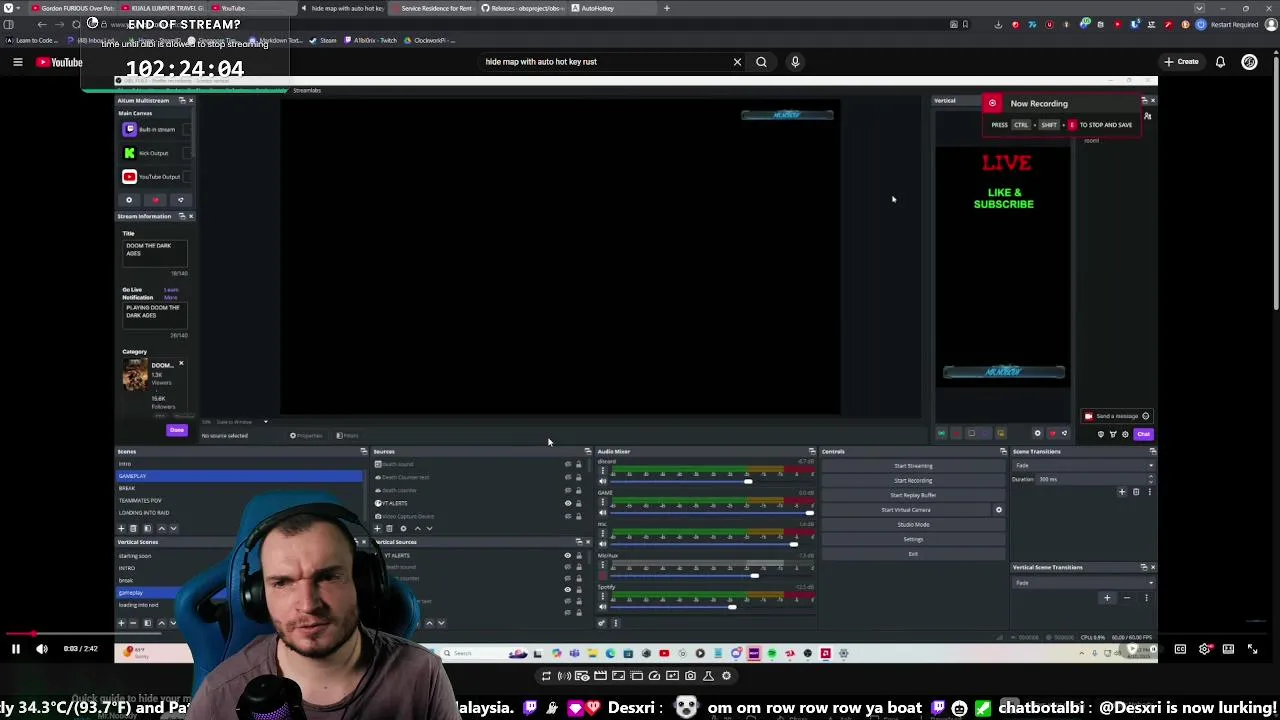Switch to Releases obsproject browser tab
Image resolution: width=1280 pixels, height=720 pixels.
click(x=523, y=8)
